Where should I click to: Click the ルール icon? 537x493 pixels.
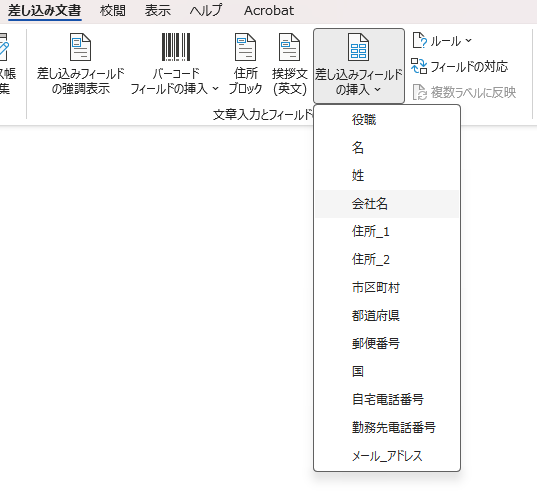pyautogui.click(x=420, y=41)
